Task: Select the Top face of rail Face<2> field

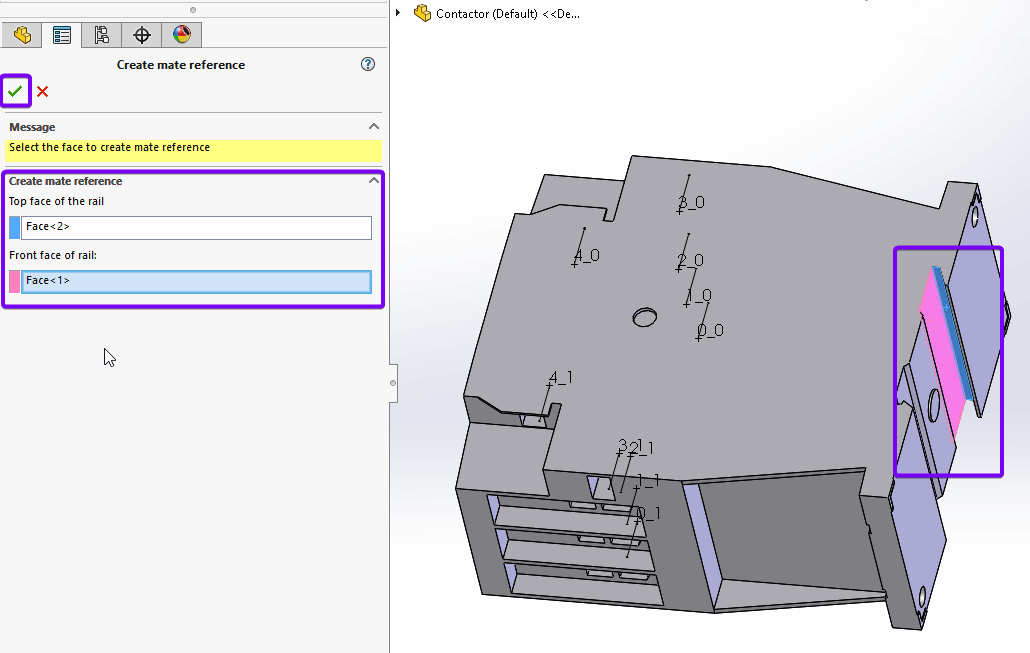Action: 196,227
